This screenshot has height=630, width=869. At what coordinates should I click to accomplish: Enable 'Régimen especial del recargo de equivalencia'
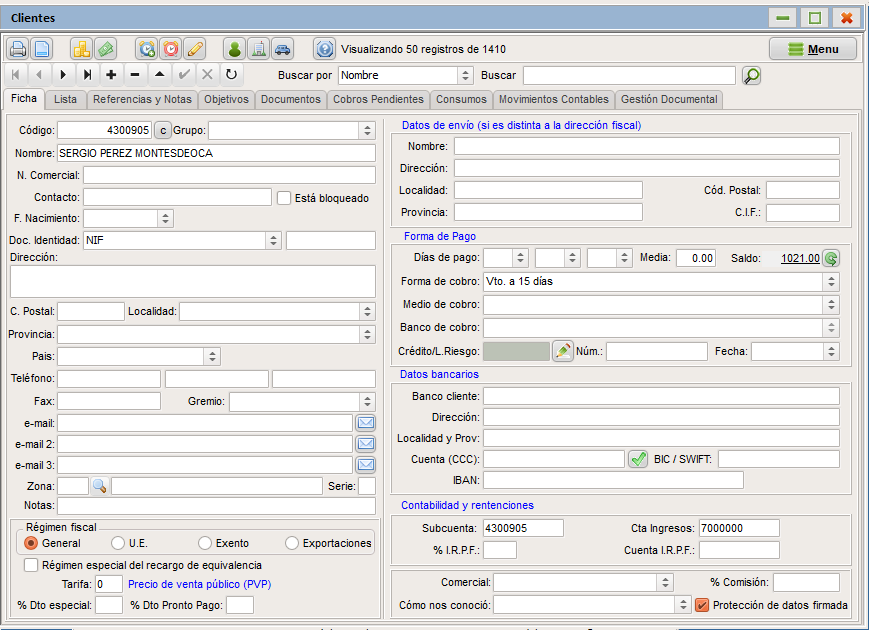coord(31,565)
